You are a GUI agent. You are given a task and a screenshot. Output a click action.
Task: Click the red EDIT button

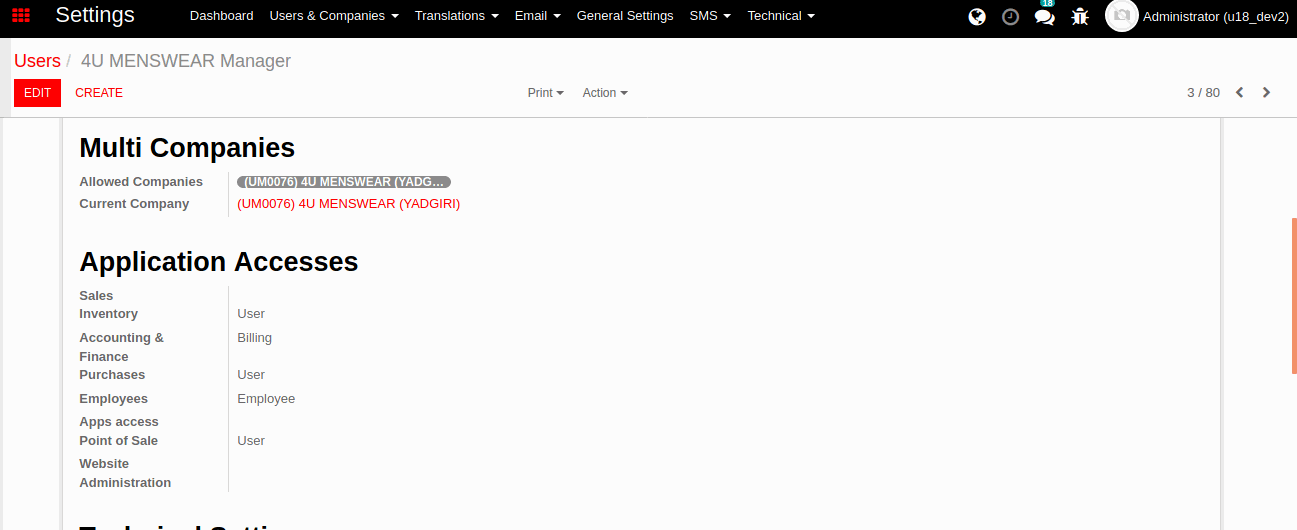click(x=37, y=93)
